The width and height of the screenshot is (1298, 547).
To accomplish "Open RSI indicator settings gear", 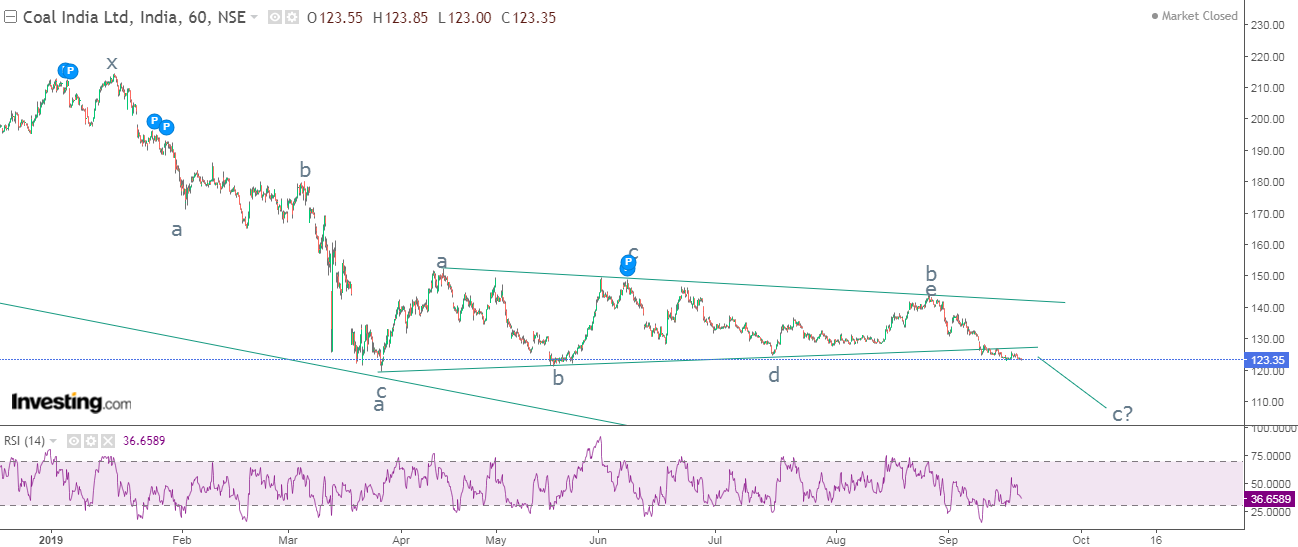I will 91,440.
